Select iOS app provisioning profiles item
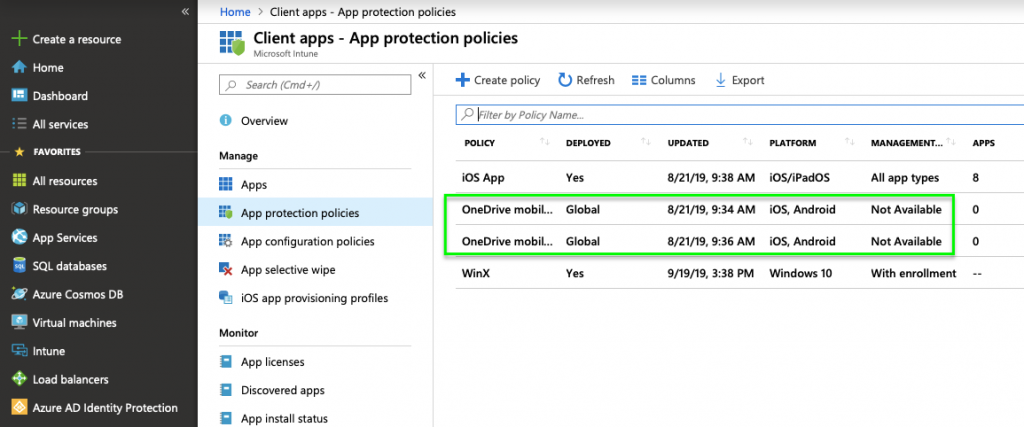This screenshot has height=427, width=1024. click(x=314, y=298)
